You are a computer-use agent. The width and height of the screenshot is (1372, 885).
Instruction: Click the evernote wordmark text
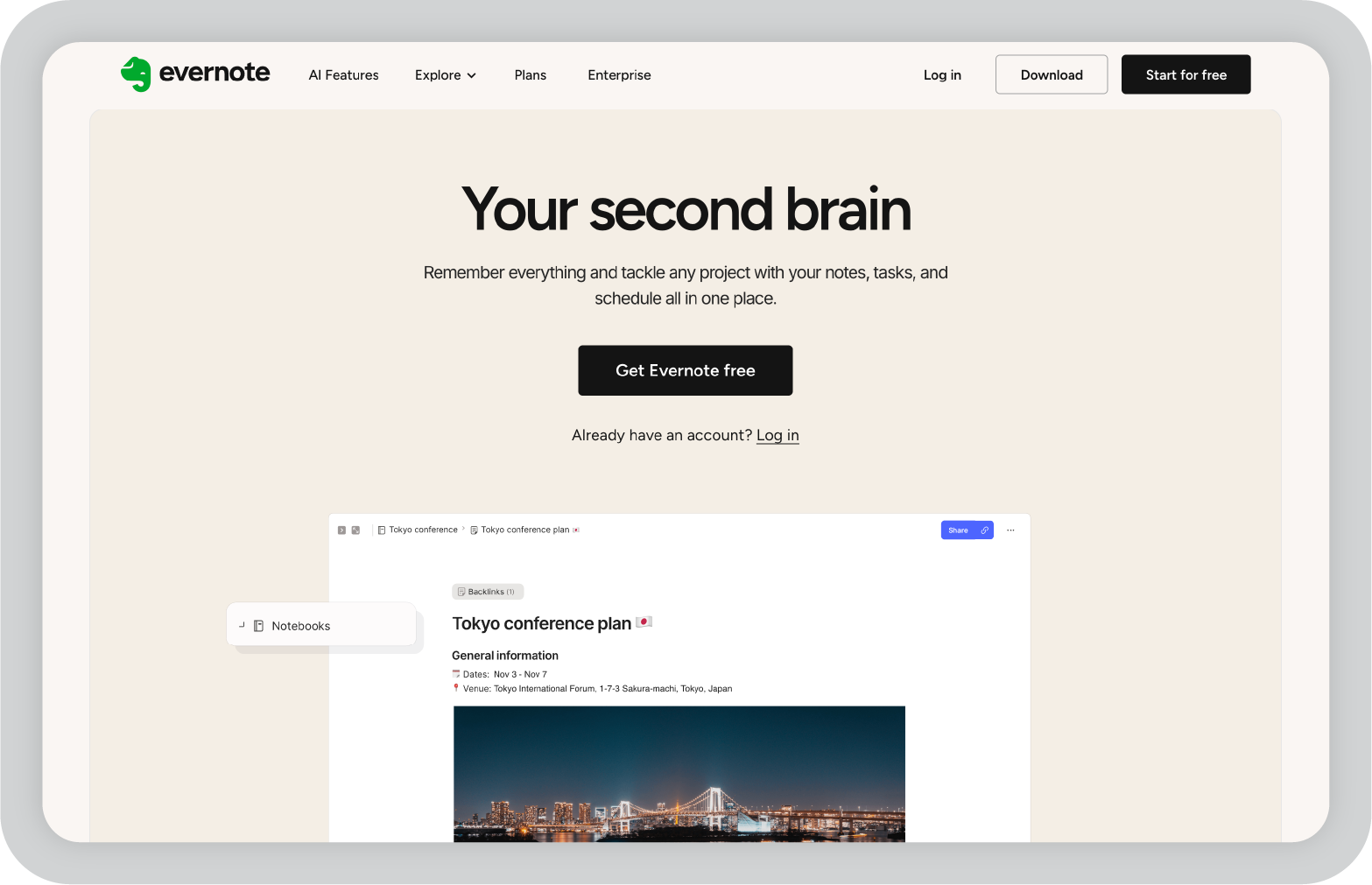click(215, 73)
